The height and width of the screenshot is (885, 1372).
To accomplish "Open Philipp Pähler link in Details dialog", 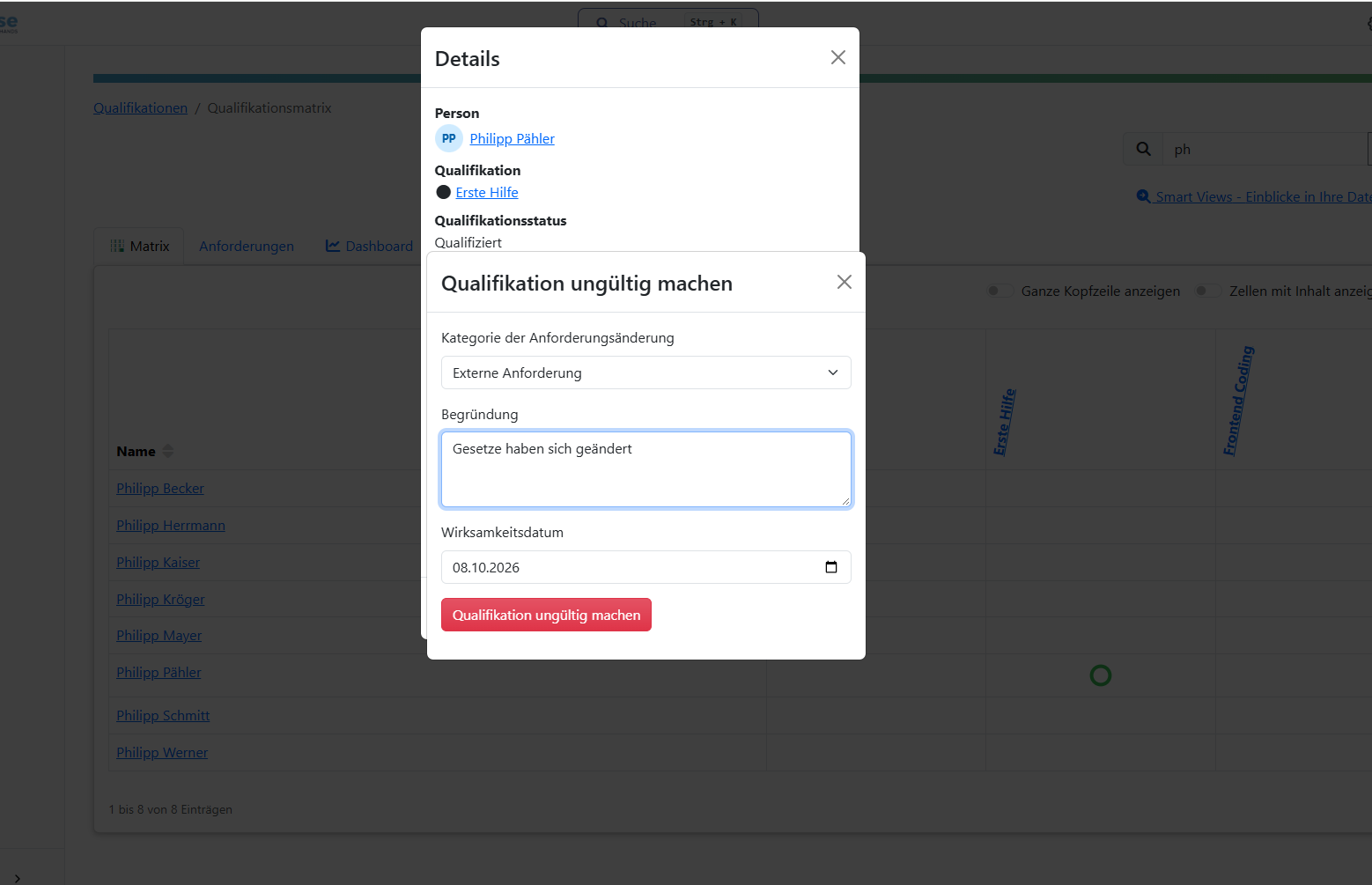I will (512, 138).
